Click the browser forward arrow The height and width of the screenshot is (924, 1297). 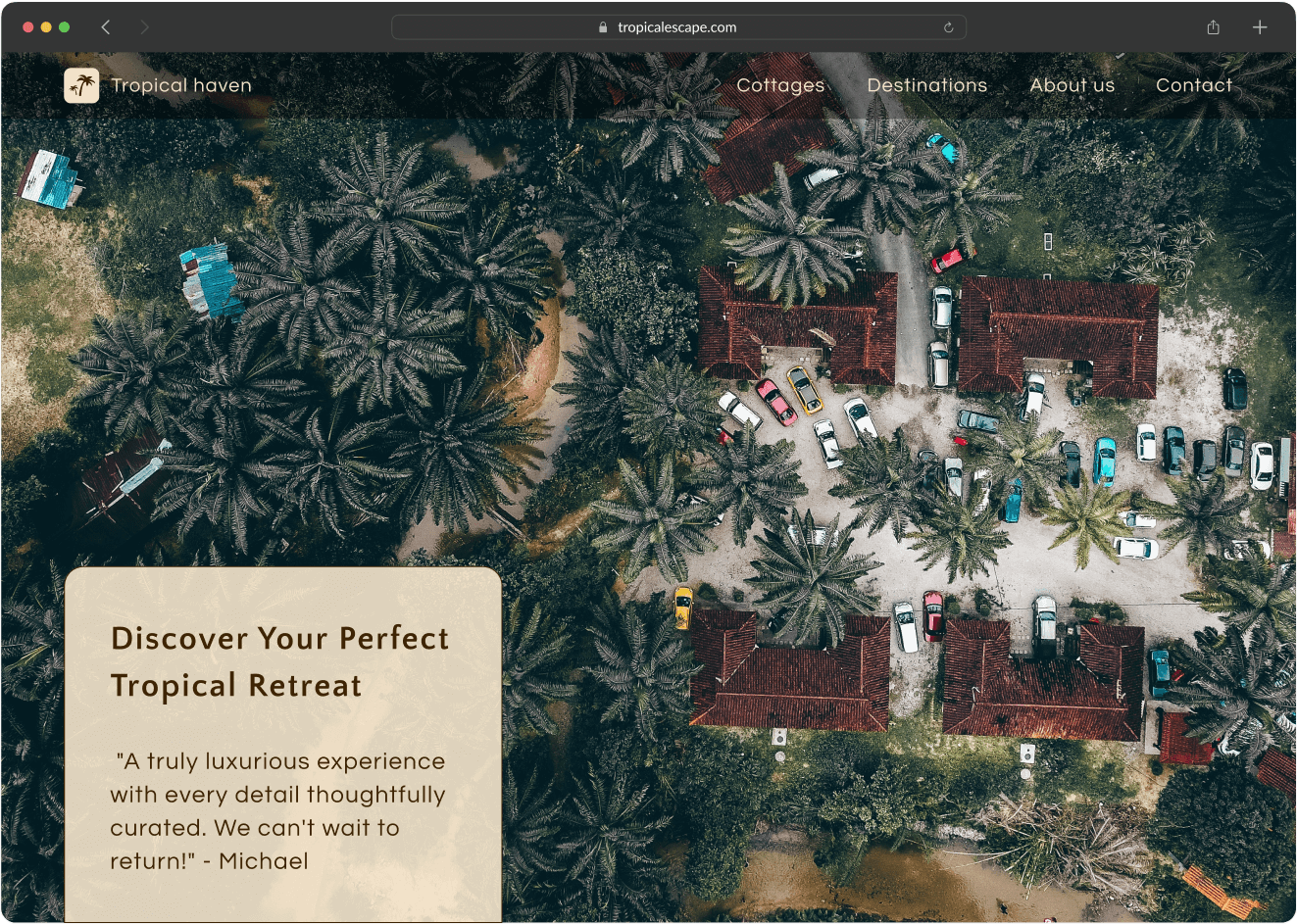coord(144,27)
